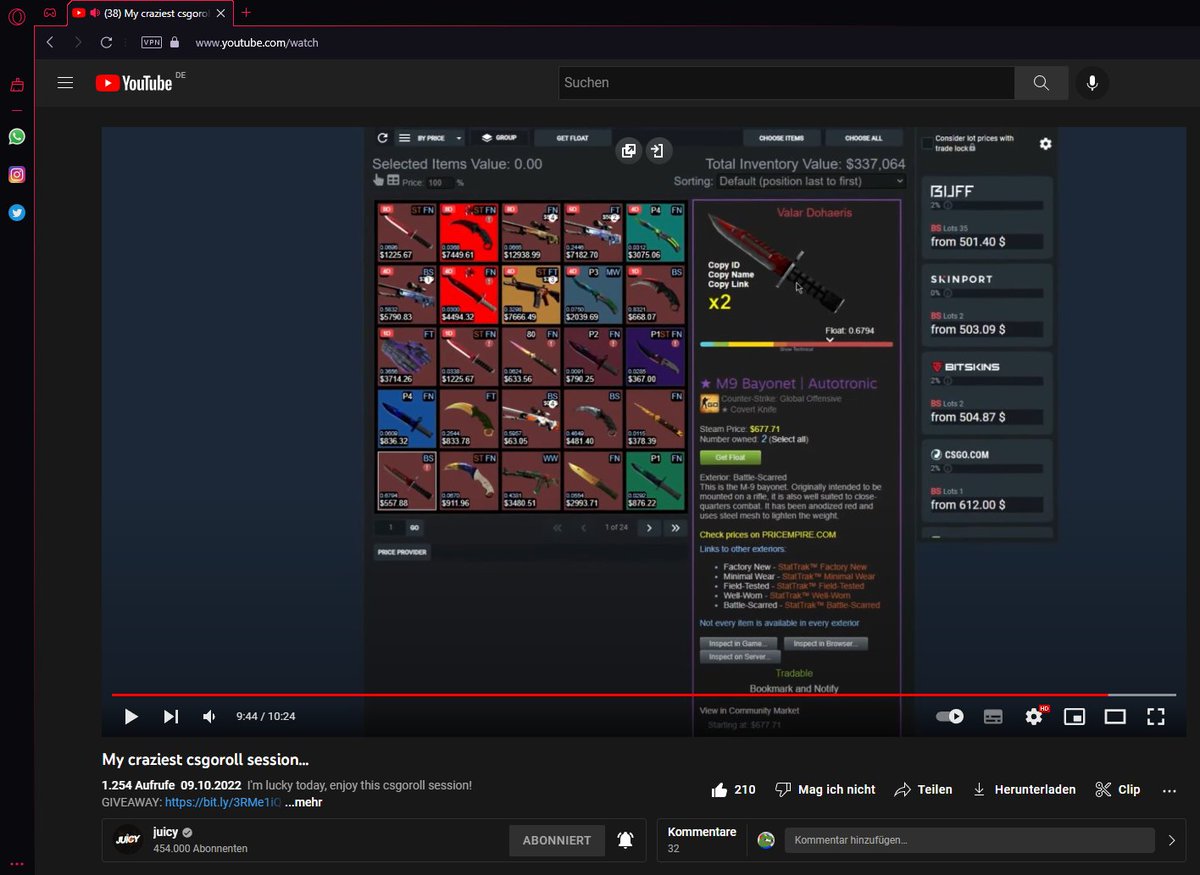Open a new browser tab with plus
This screenshot has width=1200, height=875.
click(x=246, y=13)
